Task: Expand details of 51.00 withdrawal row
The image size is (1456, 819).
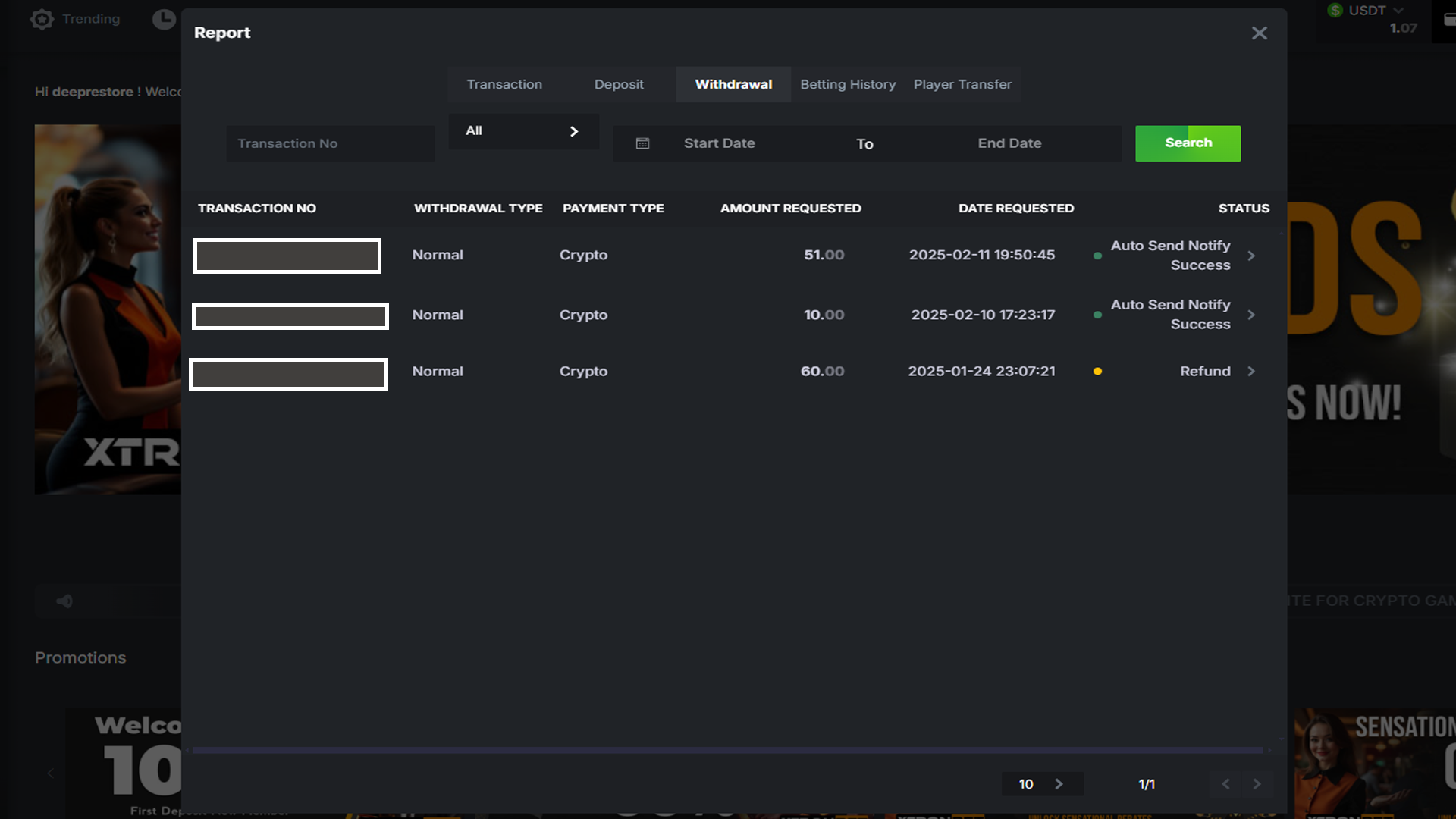Action: tap(1251, 256)
